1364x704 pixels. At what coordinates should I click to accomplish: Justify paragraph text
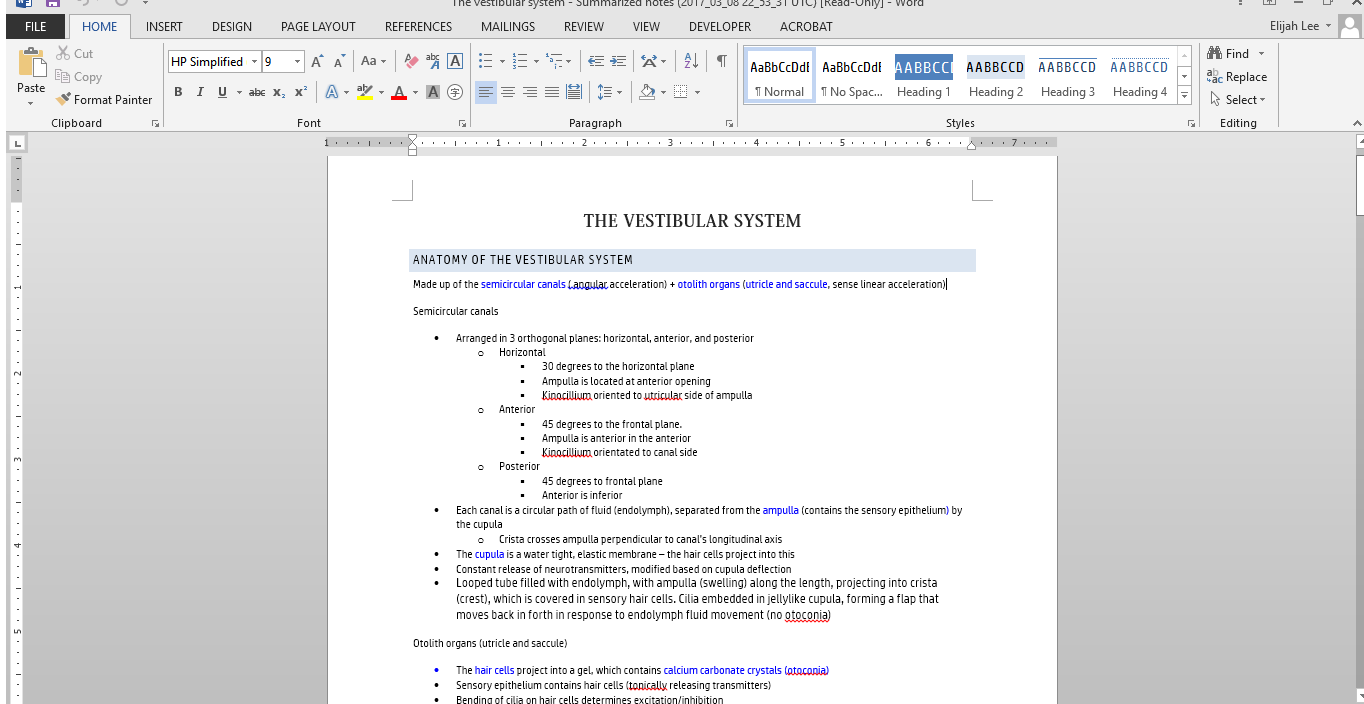point(551,92)
